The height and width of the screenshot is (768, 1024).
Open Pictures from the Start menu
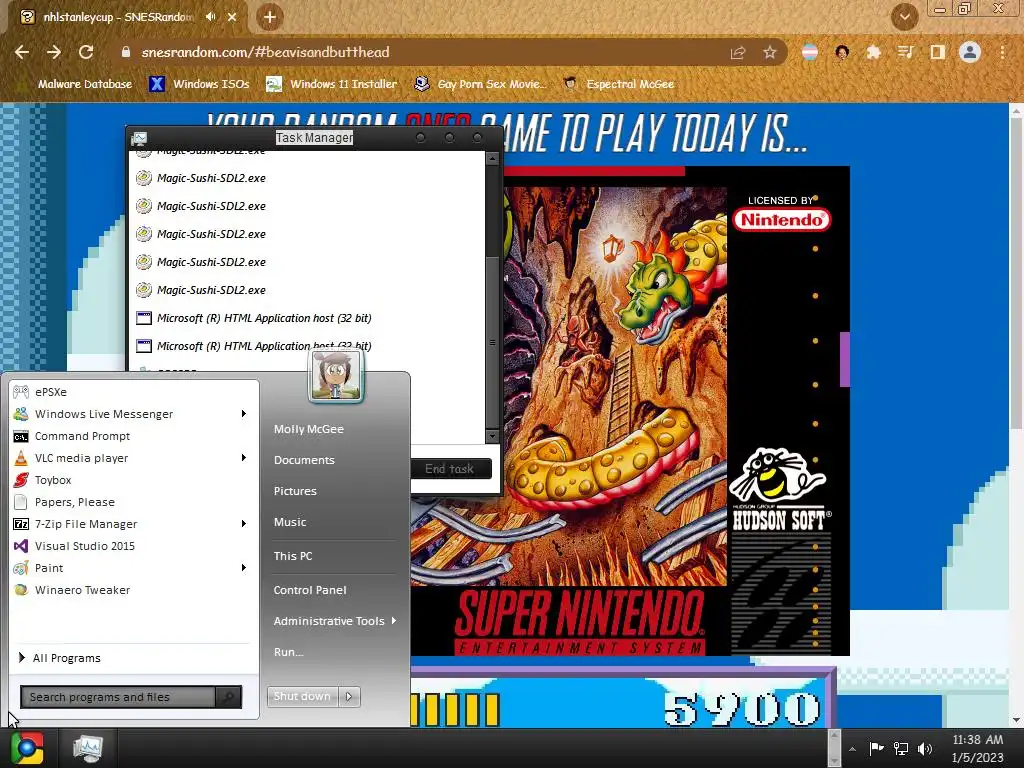(x=295, y=491)
